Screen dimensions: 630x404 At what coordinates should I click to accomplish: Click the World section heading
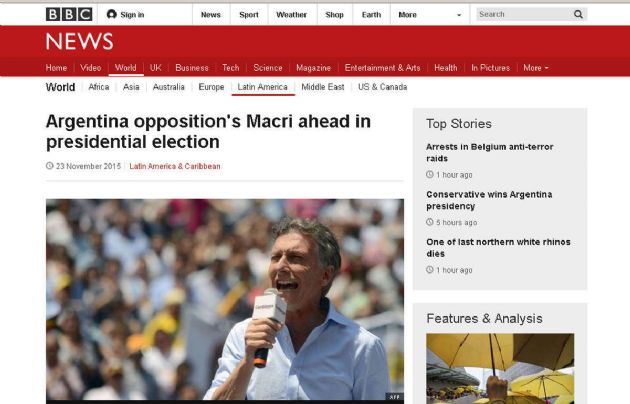pyautogui.click(x=60, y=87)
